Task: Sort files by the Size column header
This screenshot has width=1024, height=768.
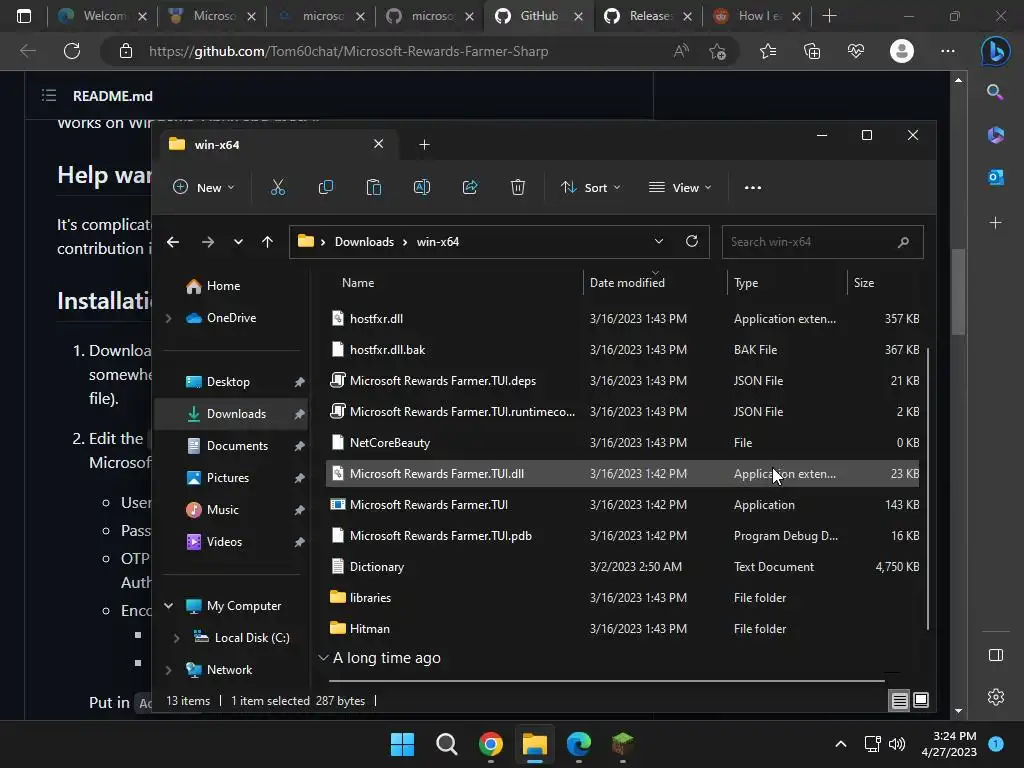Action: 863,283
